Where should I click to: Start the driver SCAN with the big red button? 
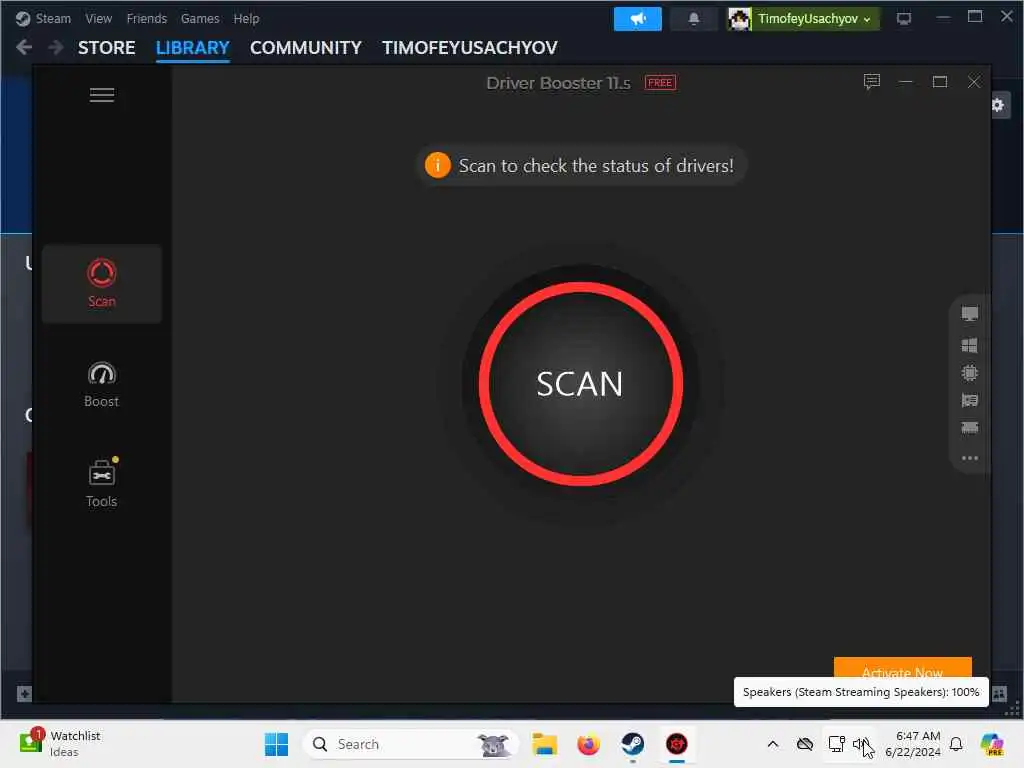pyautogui.click(x=580, y=384)
